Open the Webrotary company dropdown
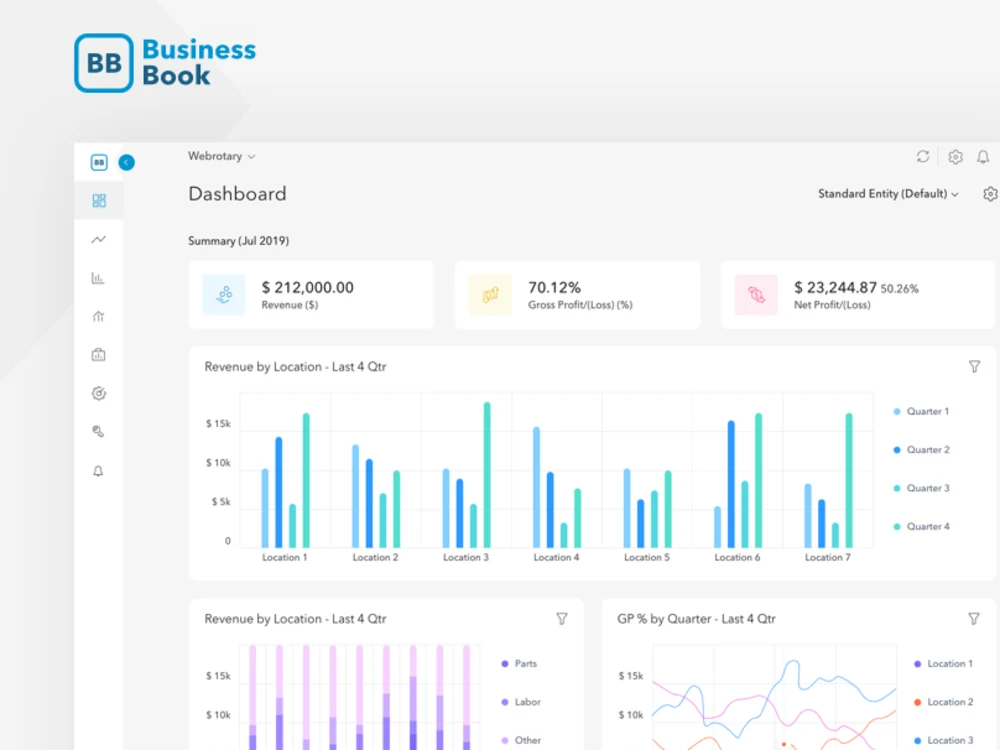Image resolution: width=1000 pixels, height=750 pixels. point(221,156)
